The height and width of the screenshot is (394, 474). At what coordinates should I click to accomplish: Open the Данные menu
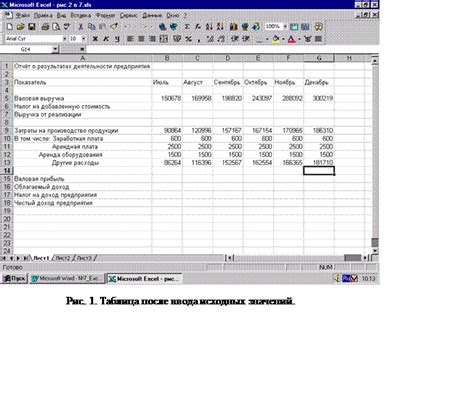[x=152, y=15]
